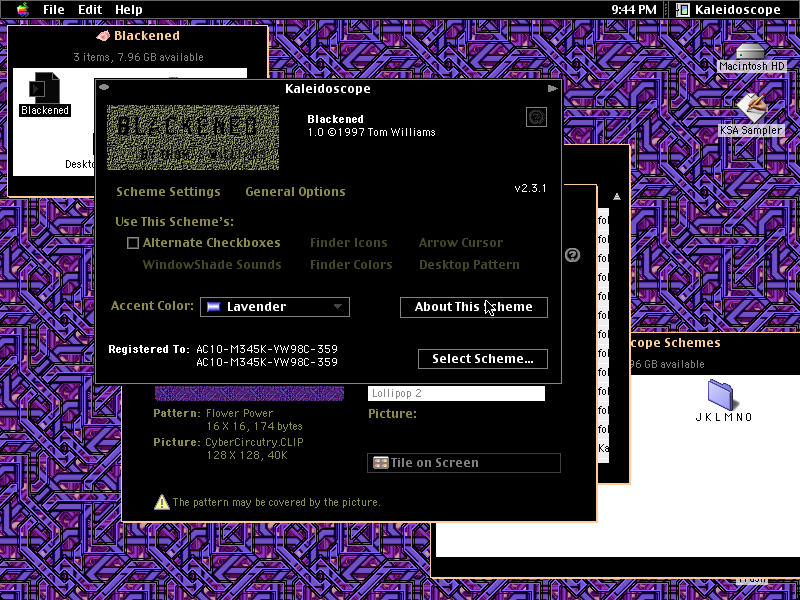Viewport: 800px width, 600px height.
Task: Click the round help icon on the rear window
Action: click(x=572, y=255)
